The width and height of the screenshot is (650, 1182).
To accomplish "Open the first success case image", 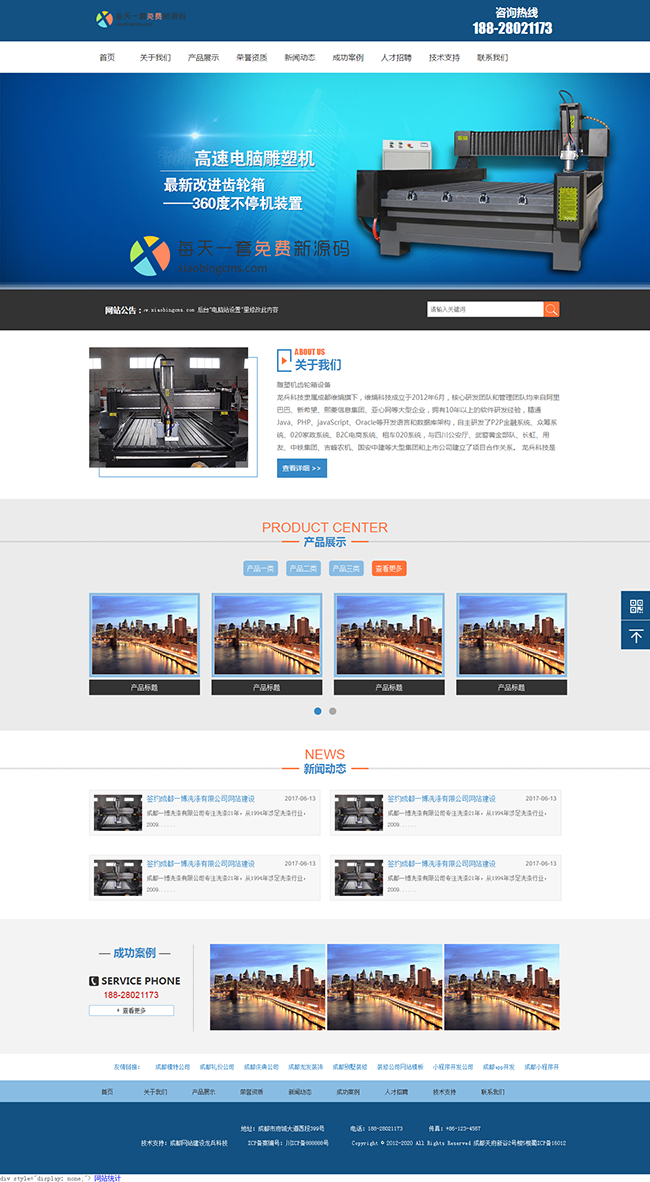I will 268,987.
